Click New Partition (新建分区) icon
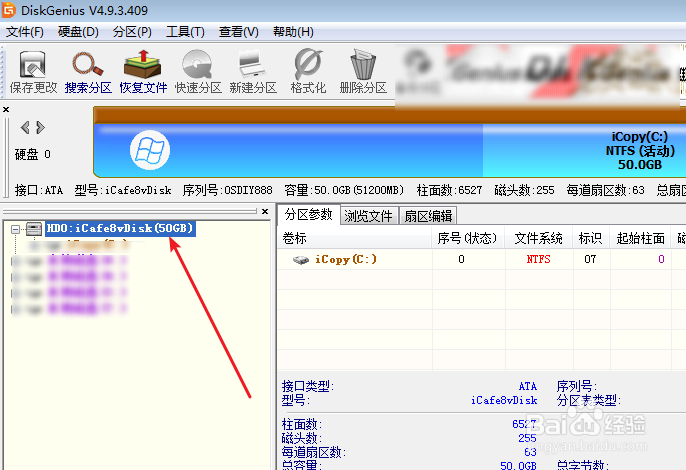 click(253, 71)
